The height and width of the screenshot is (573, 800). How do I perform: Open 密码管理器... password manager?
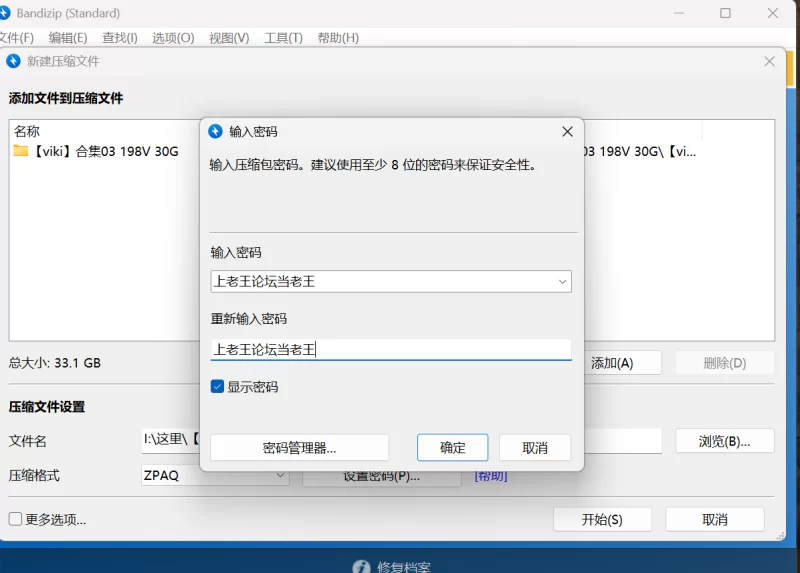[x=299, y=447]
